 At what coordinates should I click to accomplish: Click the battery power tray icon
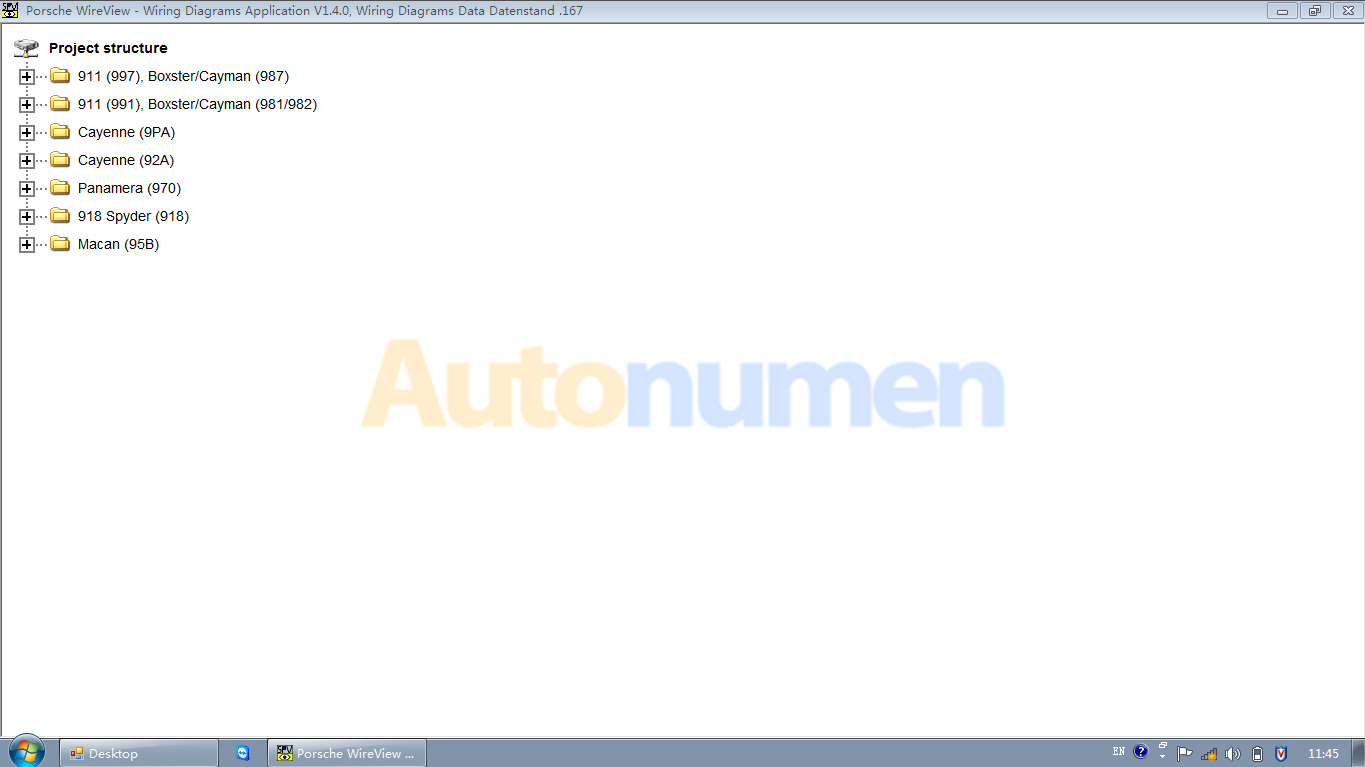(1257, 754)
